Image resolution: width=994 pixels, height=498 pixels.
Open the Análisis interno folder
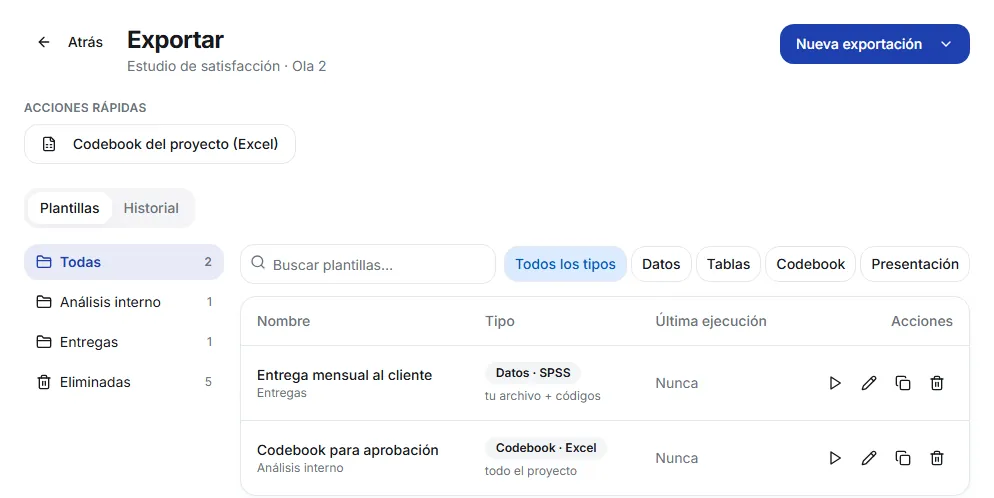tap(124, 302)
